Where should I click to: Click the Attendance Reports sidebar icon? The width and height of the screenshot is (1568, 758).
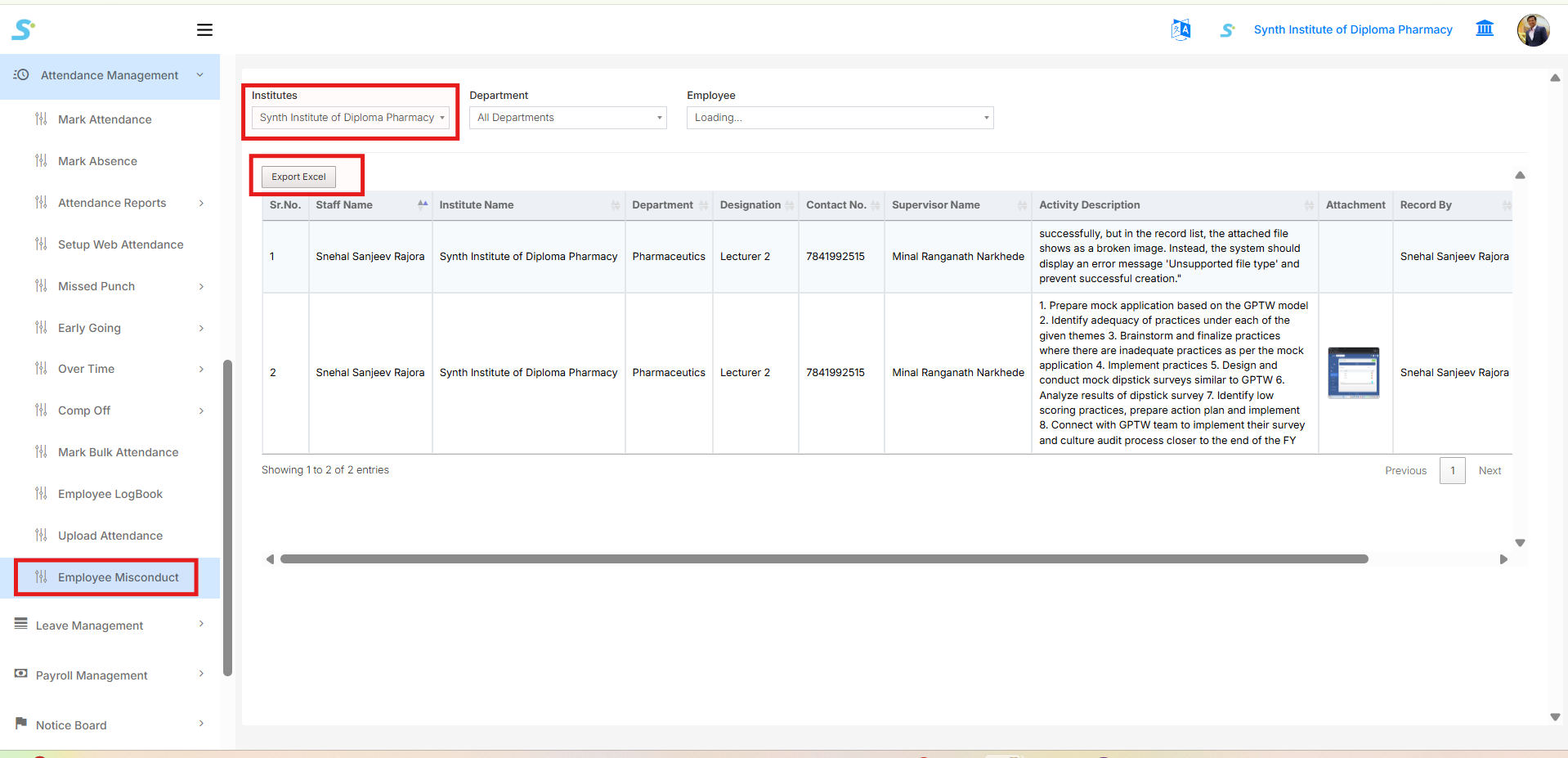tap(41, 202)
